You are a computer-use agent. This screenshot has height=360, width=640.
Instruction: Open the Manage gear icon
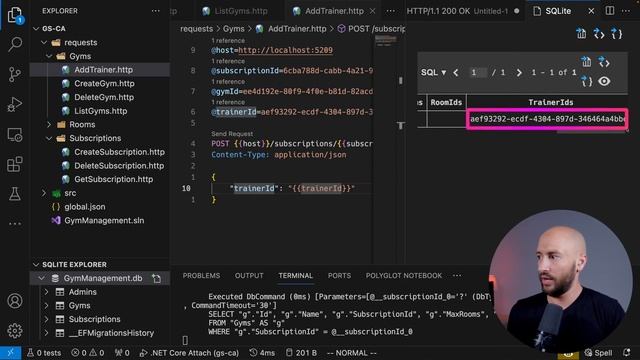pos(15,330)
